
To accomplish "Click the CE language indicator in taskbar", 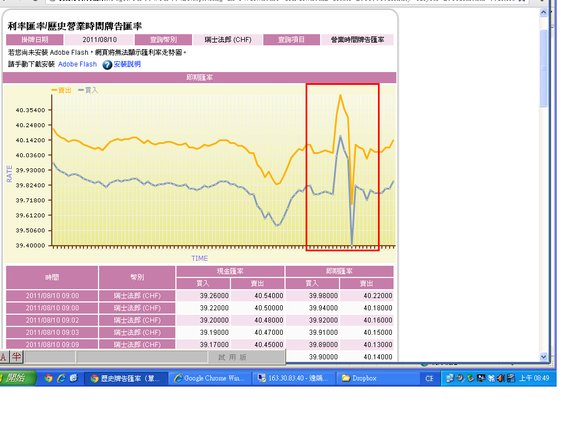I will pos(429,379).
